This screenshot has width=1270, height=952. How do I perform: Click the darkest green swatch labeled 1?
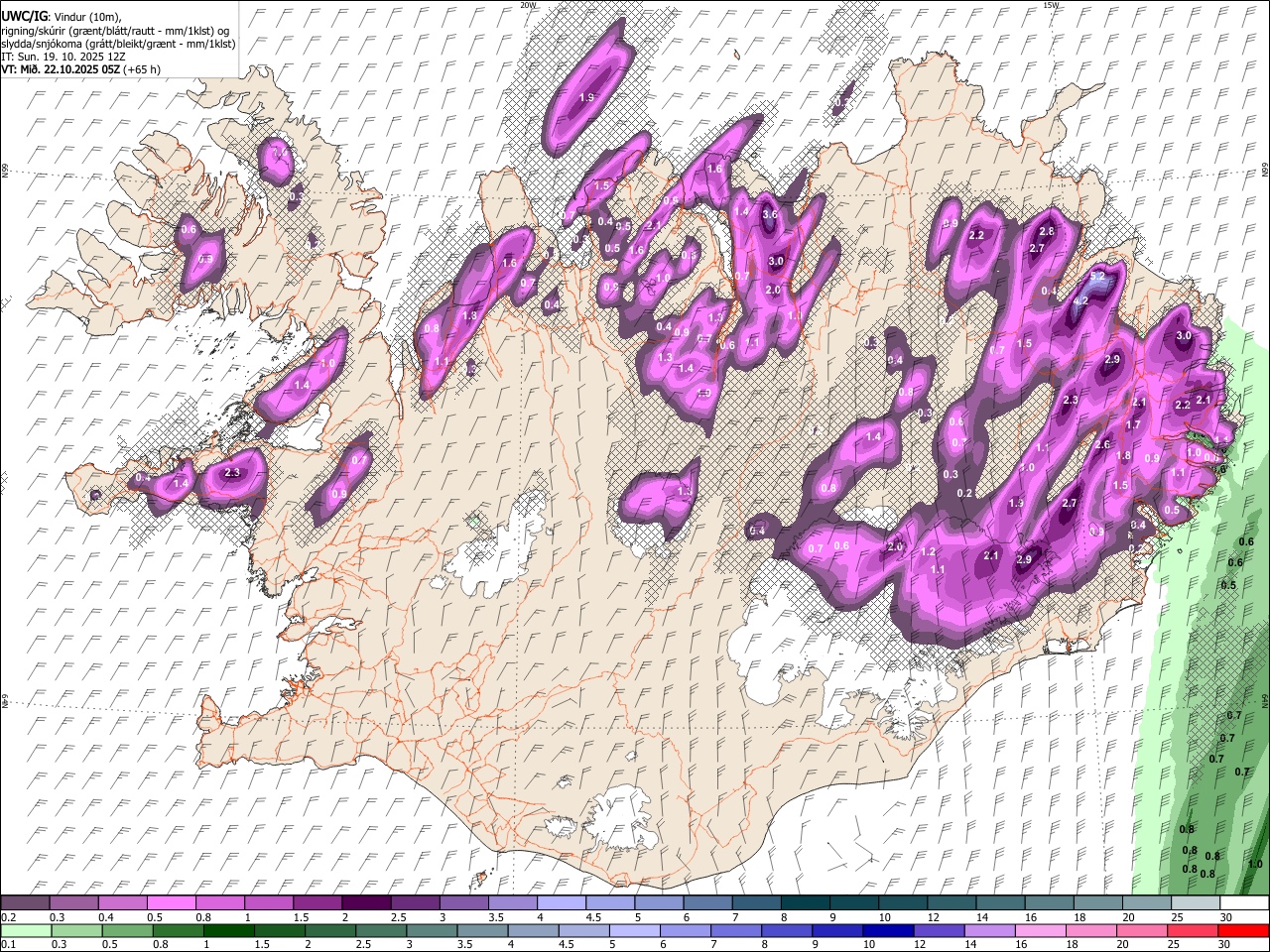pos(227,930)
